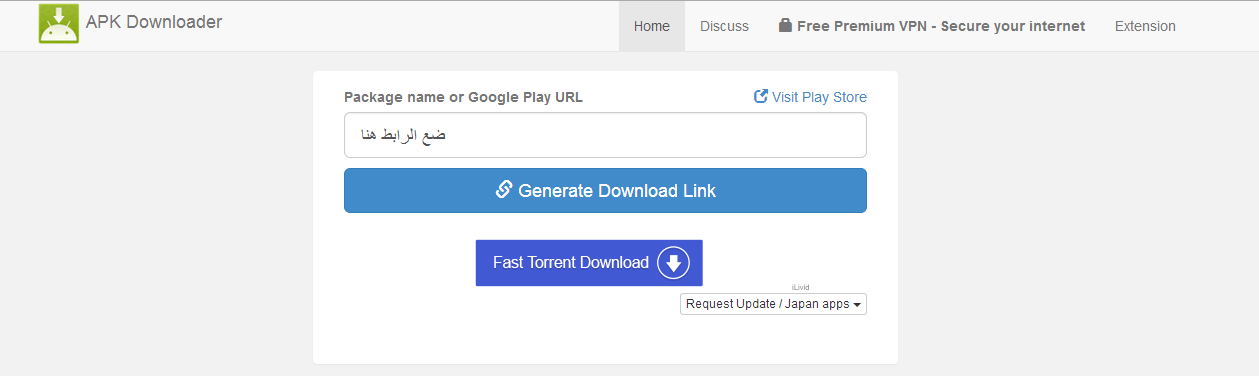1259x376 pixels.
Task: Click the APK Downloader site title
Action: tap(154, 22)
